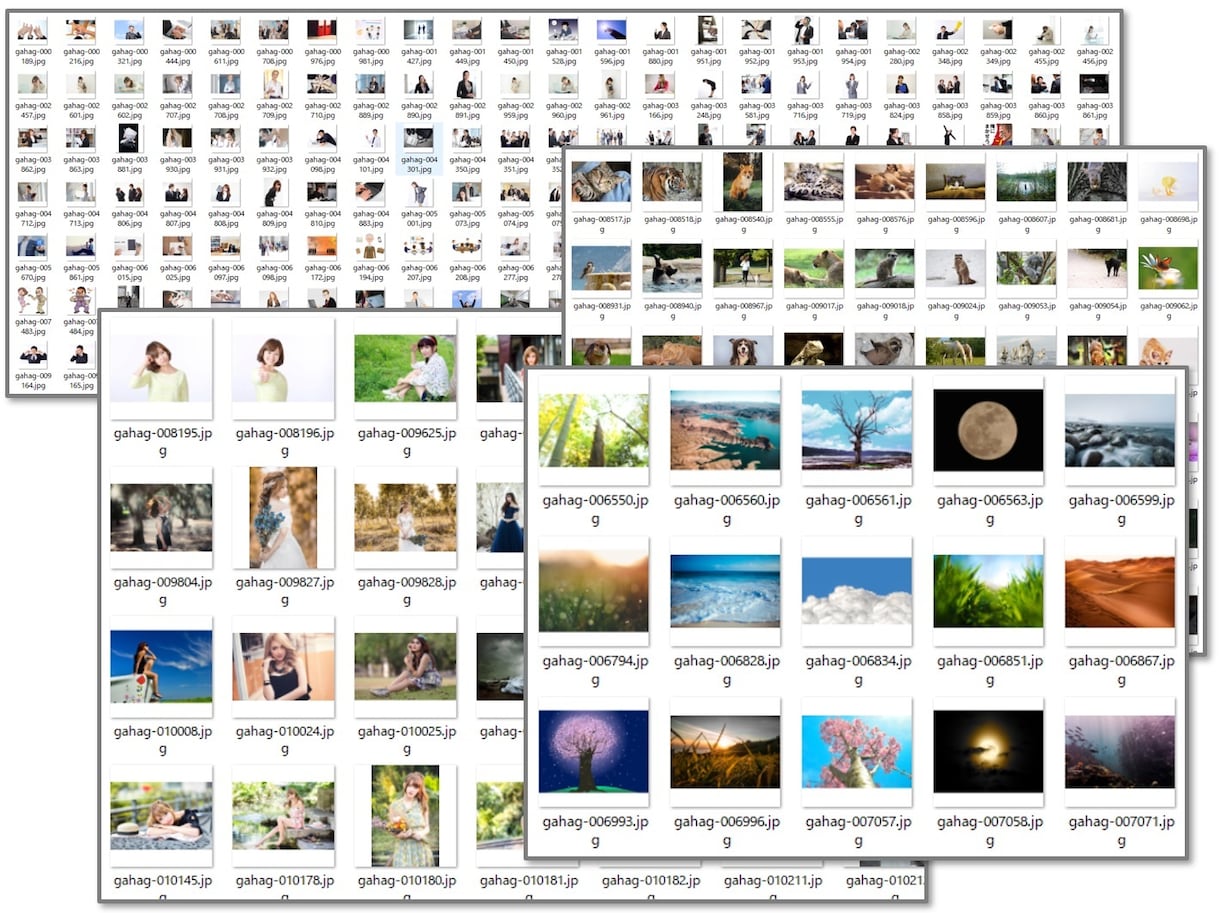The width and height of the screenshot is (1220, 913).
Task: Click the orca thumbnail gahag-008940.jpg
Action: click(672, 268)
